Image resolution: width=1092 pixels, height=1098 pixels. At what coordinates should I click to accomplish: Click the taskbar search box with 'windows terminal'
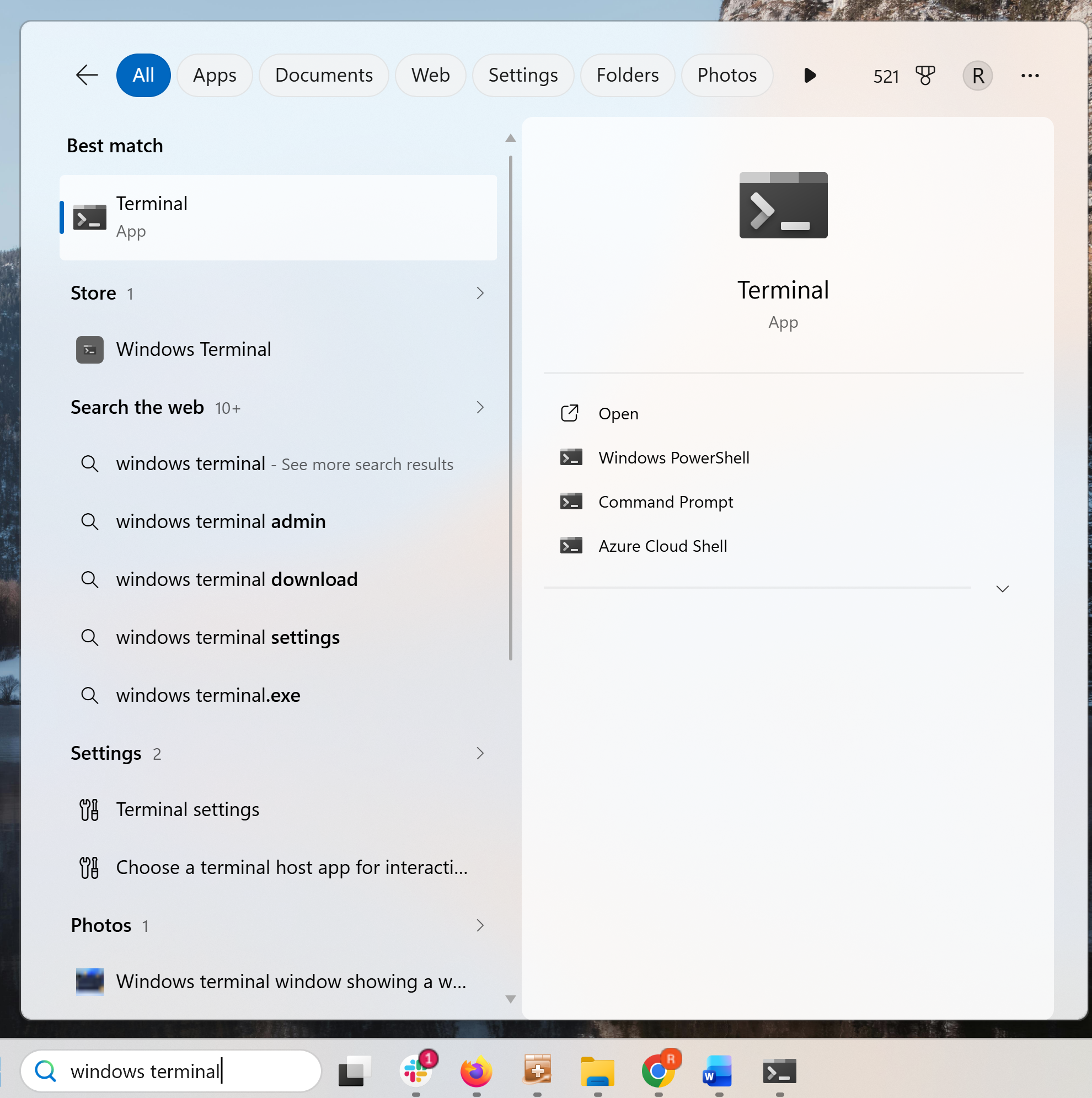(171, 1072)
